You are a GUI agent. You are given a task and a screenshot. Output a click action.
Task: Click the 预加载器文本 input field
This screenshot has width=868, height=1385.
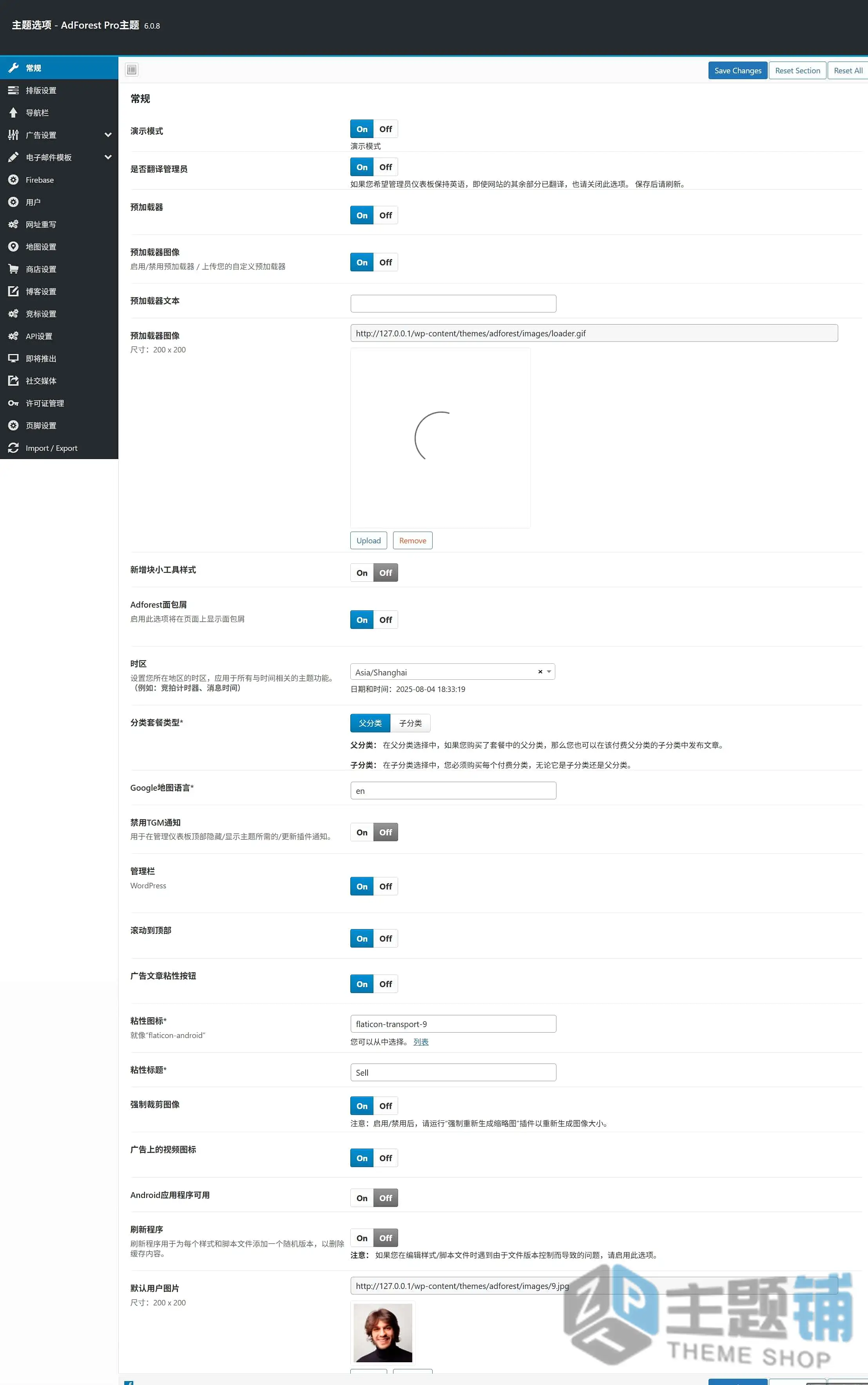pyautogui.click(x=453, y=304)
